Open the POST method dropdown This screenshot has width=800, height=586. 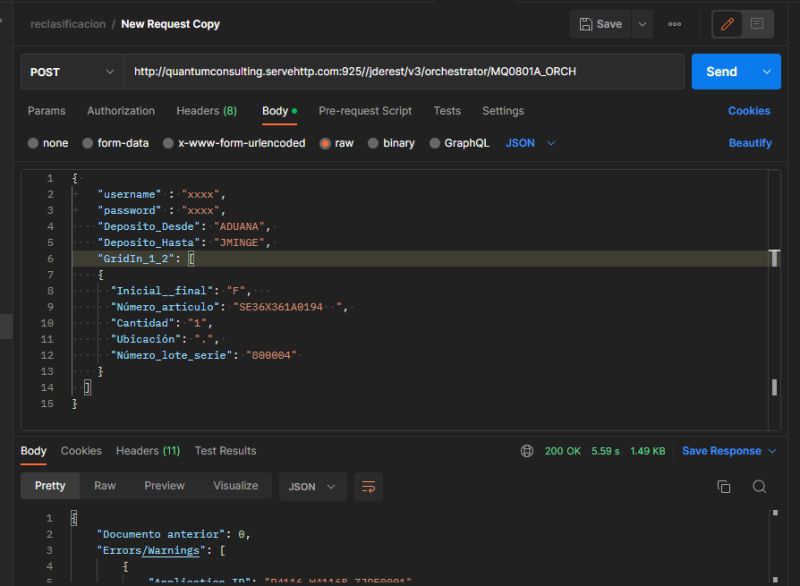(x=70, y=72)
